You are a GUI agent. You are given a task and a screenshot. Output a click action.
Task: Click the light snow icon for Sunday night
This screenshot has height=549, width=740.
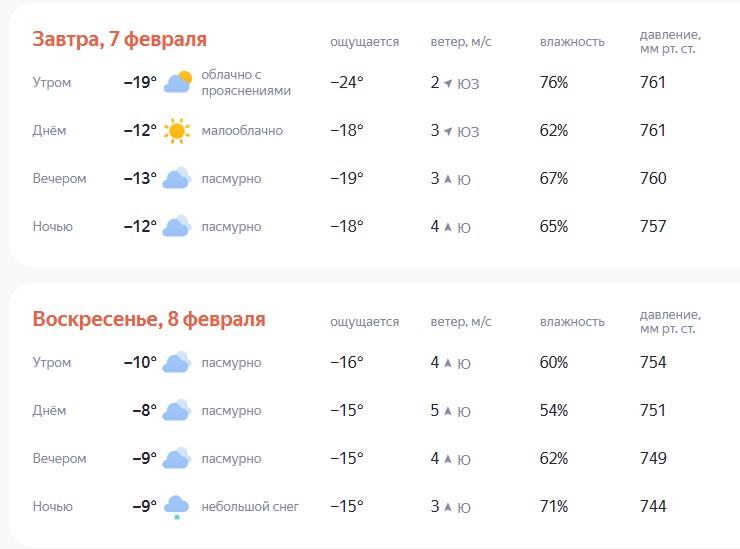point(177,507)
